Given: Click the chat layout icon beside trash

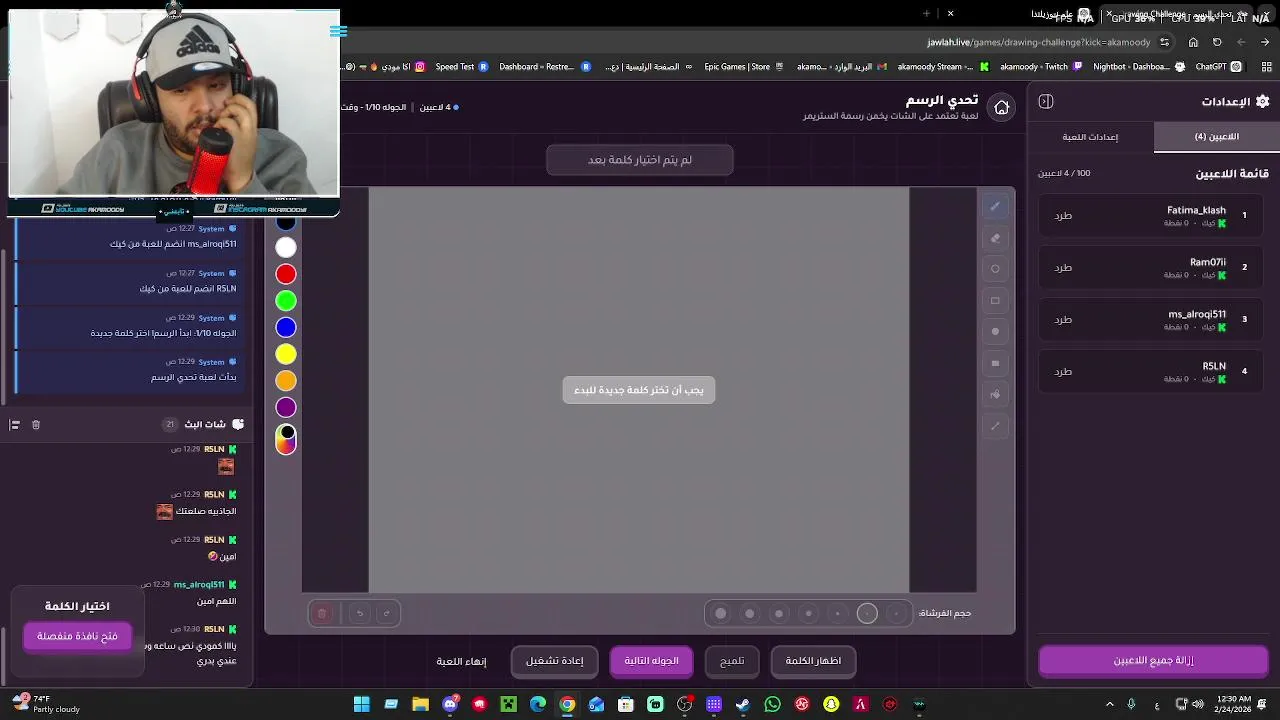Looking at the screenshot, I should point(14,425).
